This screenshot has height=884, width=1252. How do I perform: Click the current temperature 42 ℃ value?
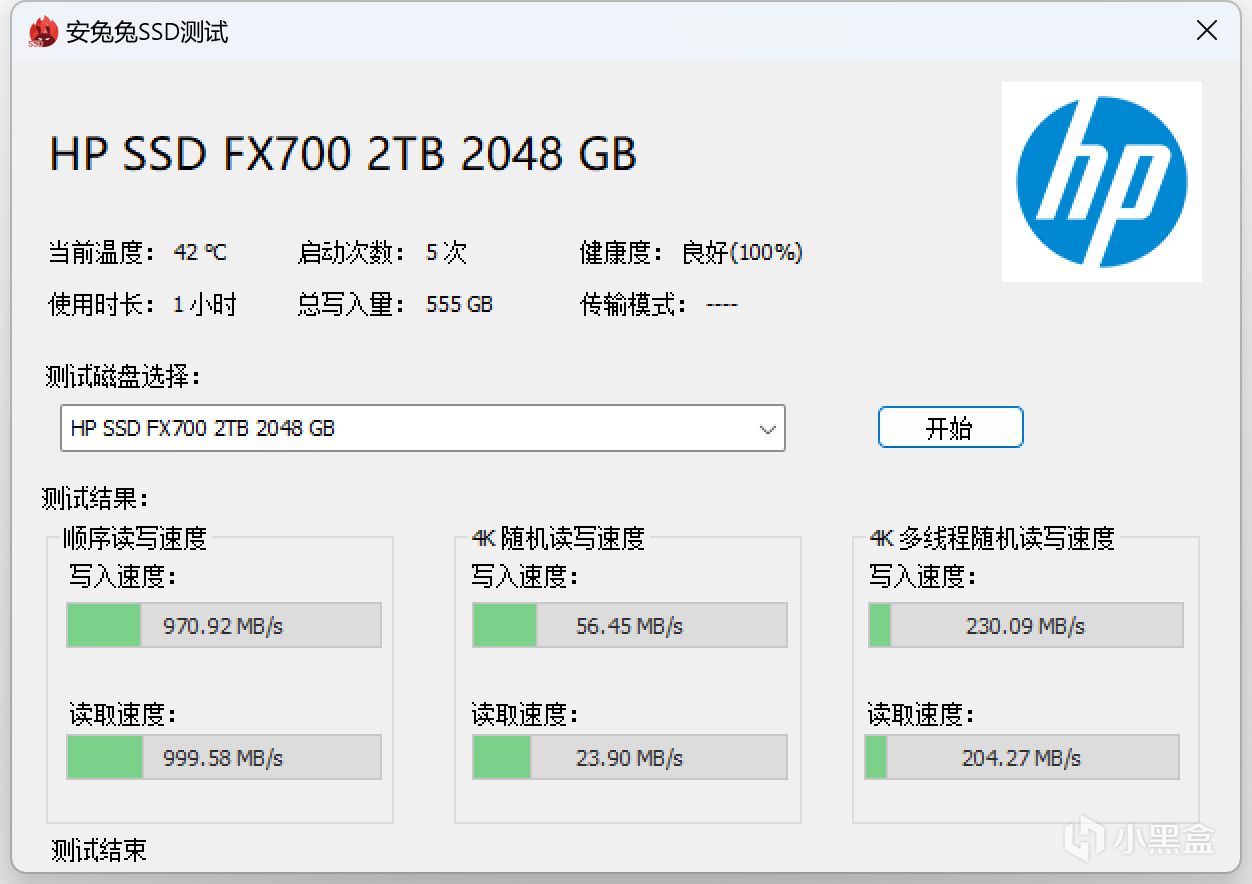(x=200, y=253)
